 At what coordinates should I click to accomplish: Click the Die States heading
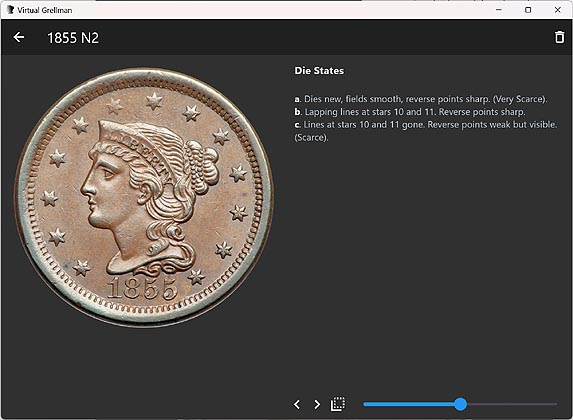pos(319,71)
